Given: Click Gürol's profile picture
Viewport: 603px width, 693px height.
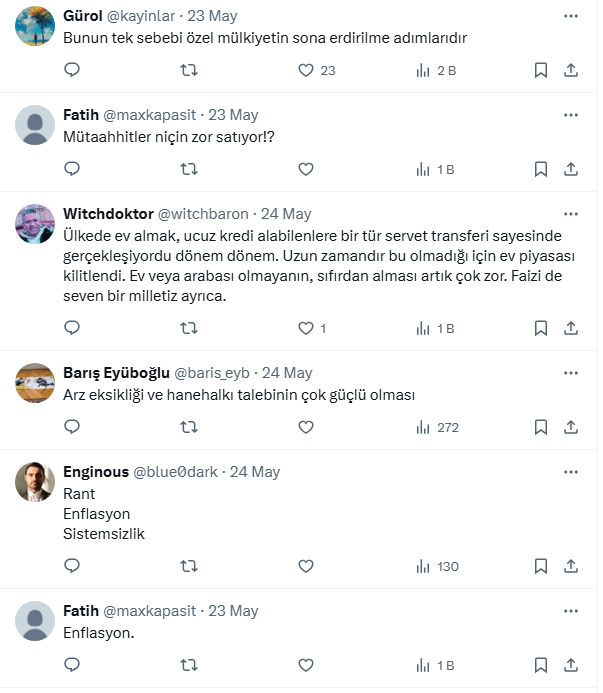Looking at the screenshot, I should pyautogui.click(x=35, y=27).
